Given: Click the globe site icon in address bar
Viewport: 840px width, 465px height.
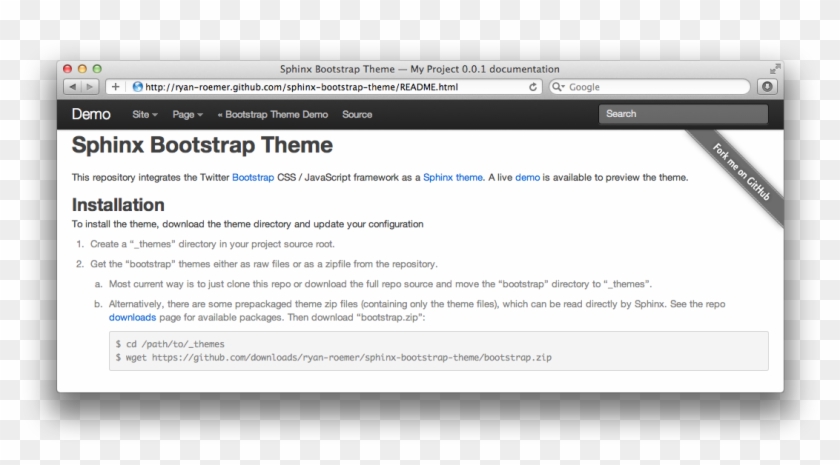Looking at the screenshot, I should pos(137,87).
